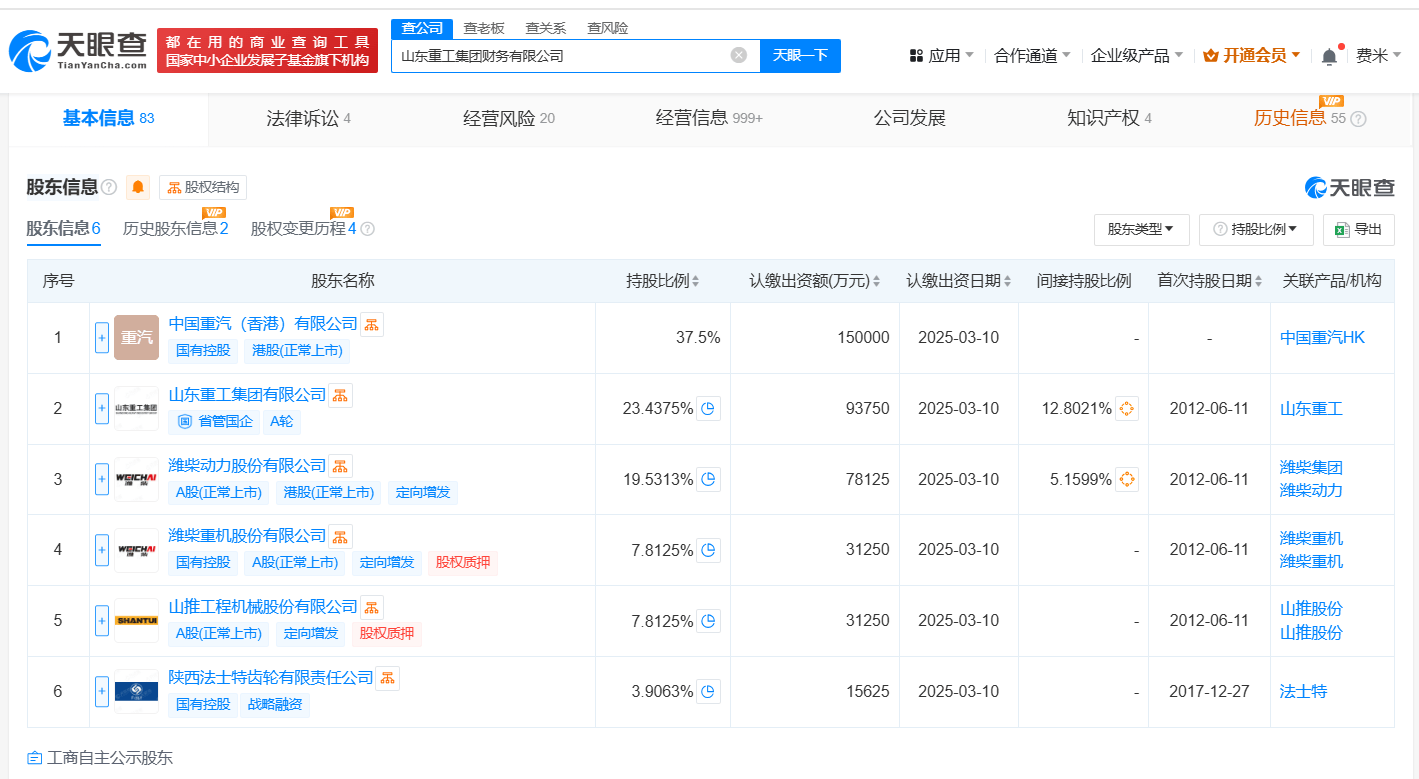
Task: Click the 陕西法士特齿轮 company logo
Action: pyautogui.click(x=136, y=691)
